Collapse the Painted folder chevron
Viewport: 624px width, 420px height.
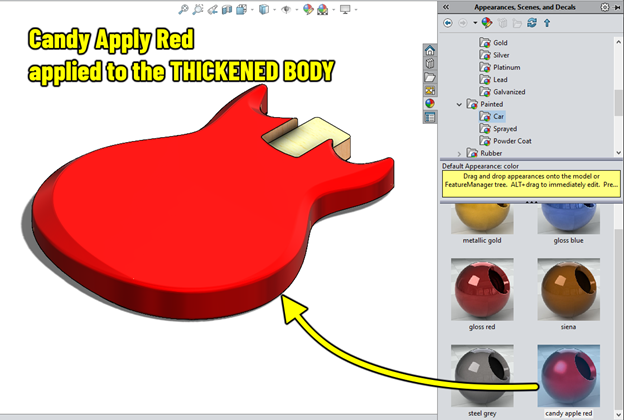pos(459,105)
